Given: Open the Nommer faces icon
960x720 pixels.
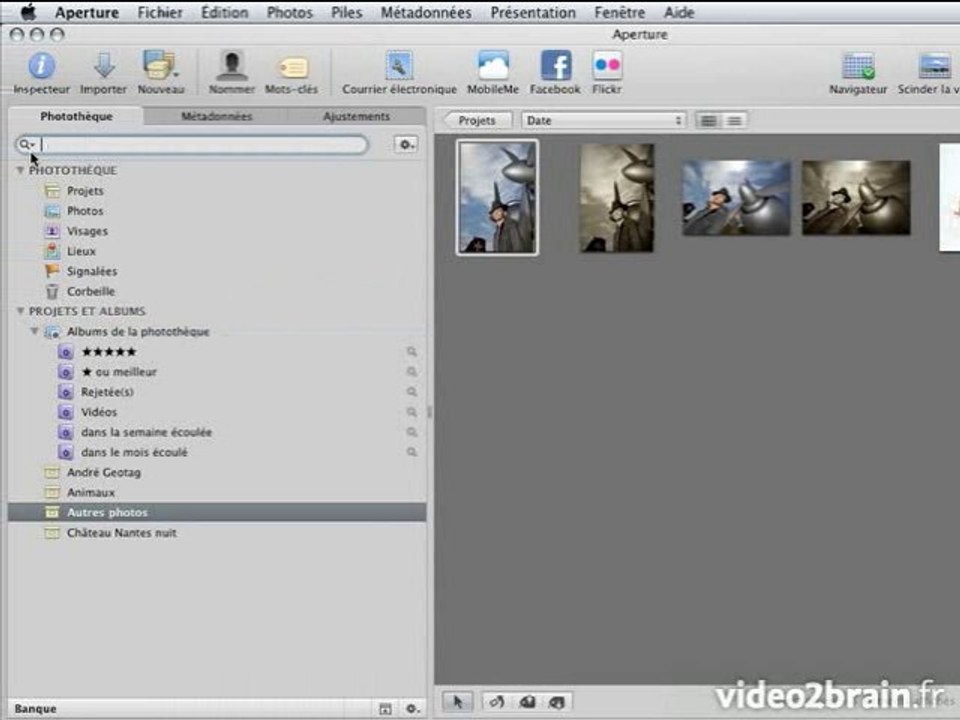Looking at the screenshot, I should (231, 66).
